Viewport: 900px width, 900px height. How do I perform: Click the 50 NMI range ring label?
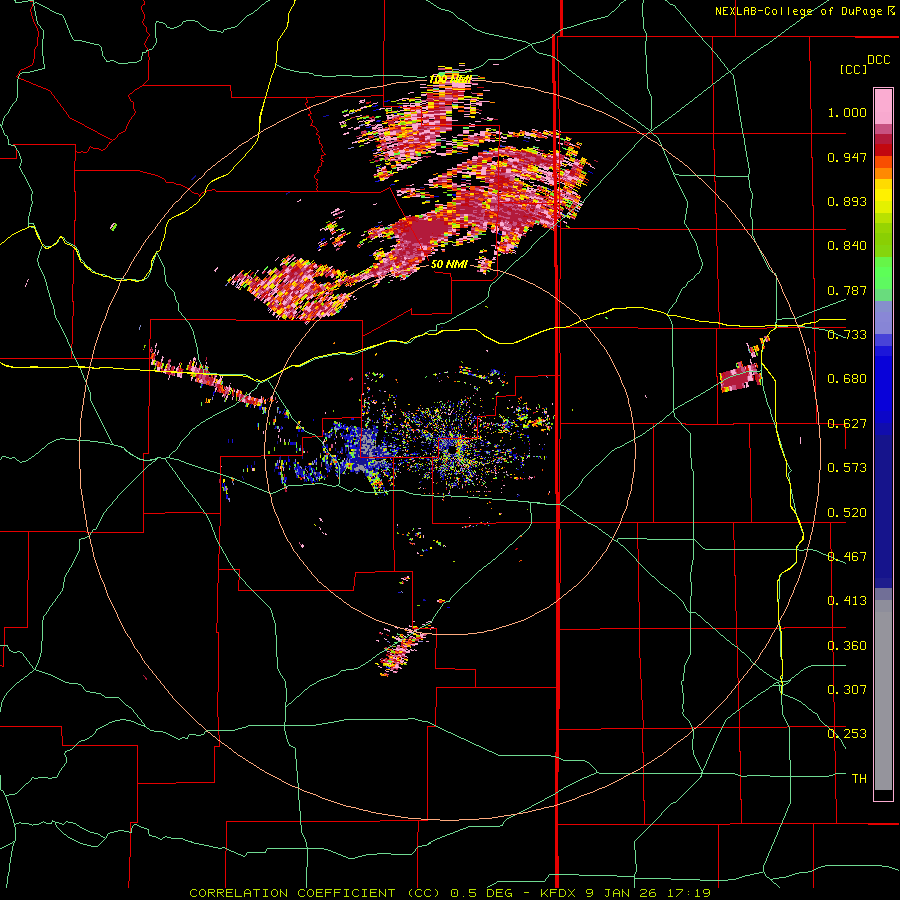449,265
